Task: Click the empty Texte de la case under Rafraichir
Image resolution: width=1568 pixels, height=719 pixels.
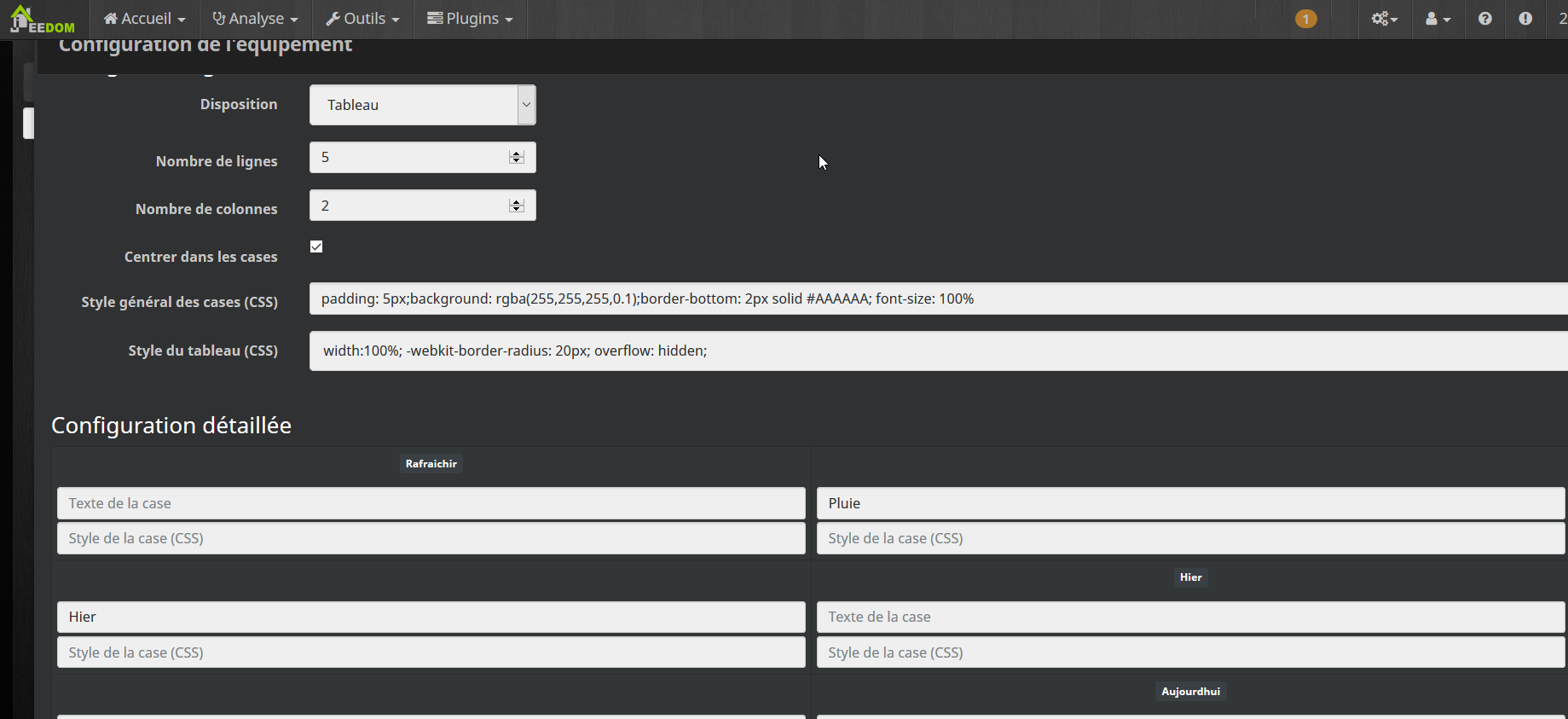Action: 431,503
